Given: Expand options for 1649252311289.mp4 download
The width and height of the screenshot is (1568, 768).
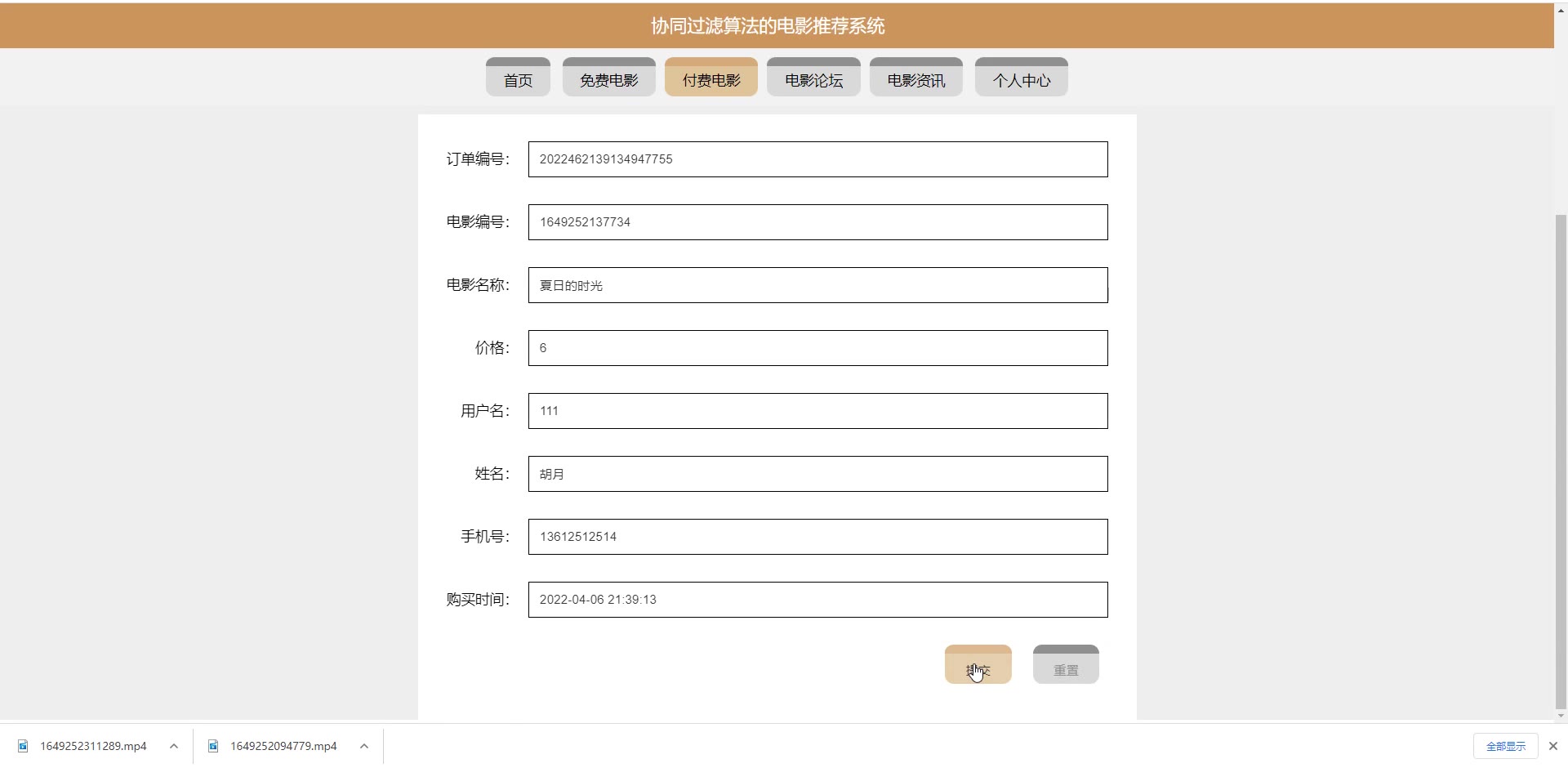Looking at the screenshot, I should (x=174, y=746).
